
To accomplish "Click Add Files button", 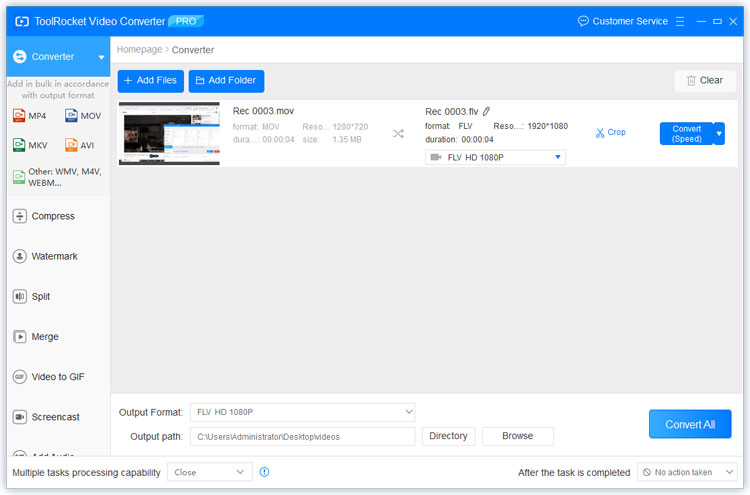I will (151, 81).
